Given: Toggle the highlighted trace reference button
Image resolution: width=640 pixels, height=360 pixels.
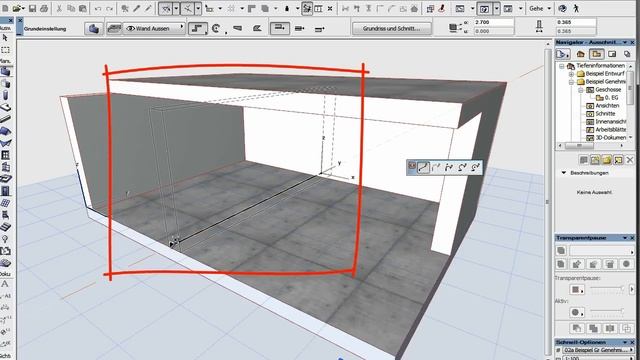Looking at the screenshot, I should tap(307, 8).
